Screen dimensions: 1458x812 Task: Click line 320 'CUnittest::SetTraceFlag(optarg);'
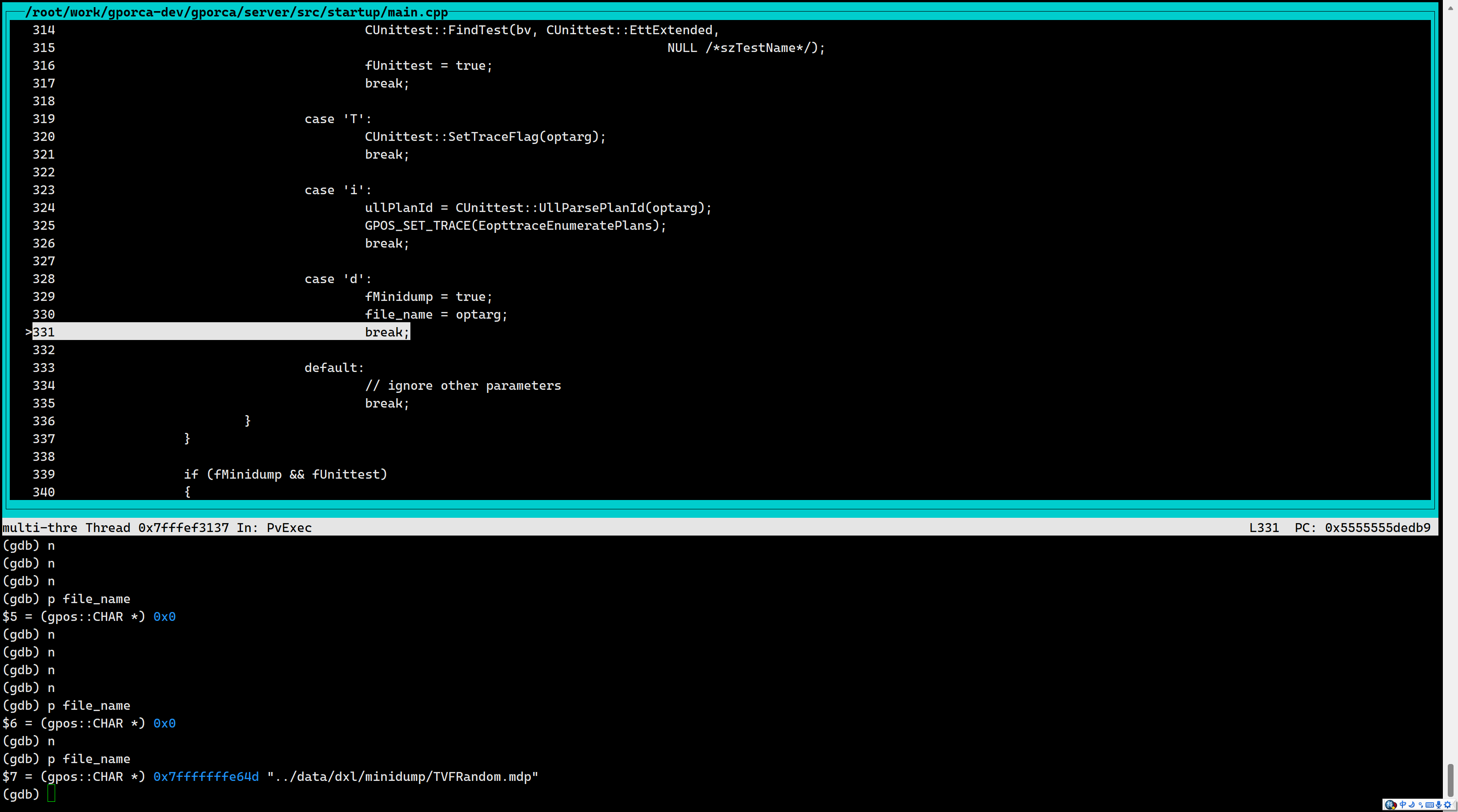tap(485, 137)
